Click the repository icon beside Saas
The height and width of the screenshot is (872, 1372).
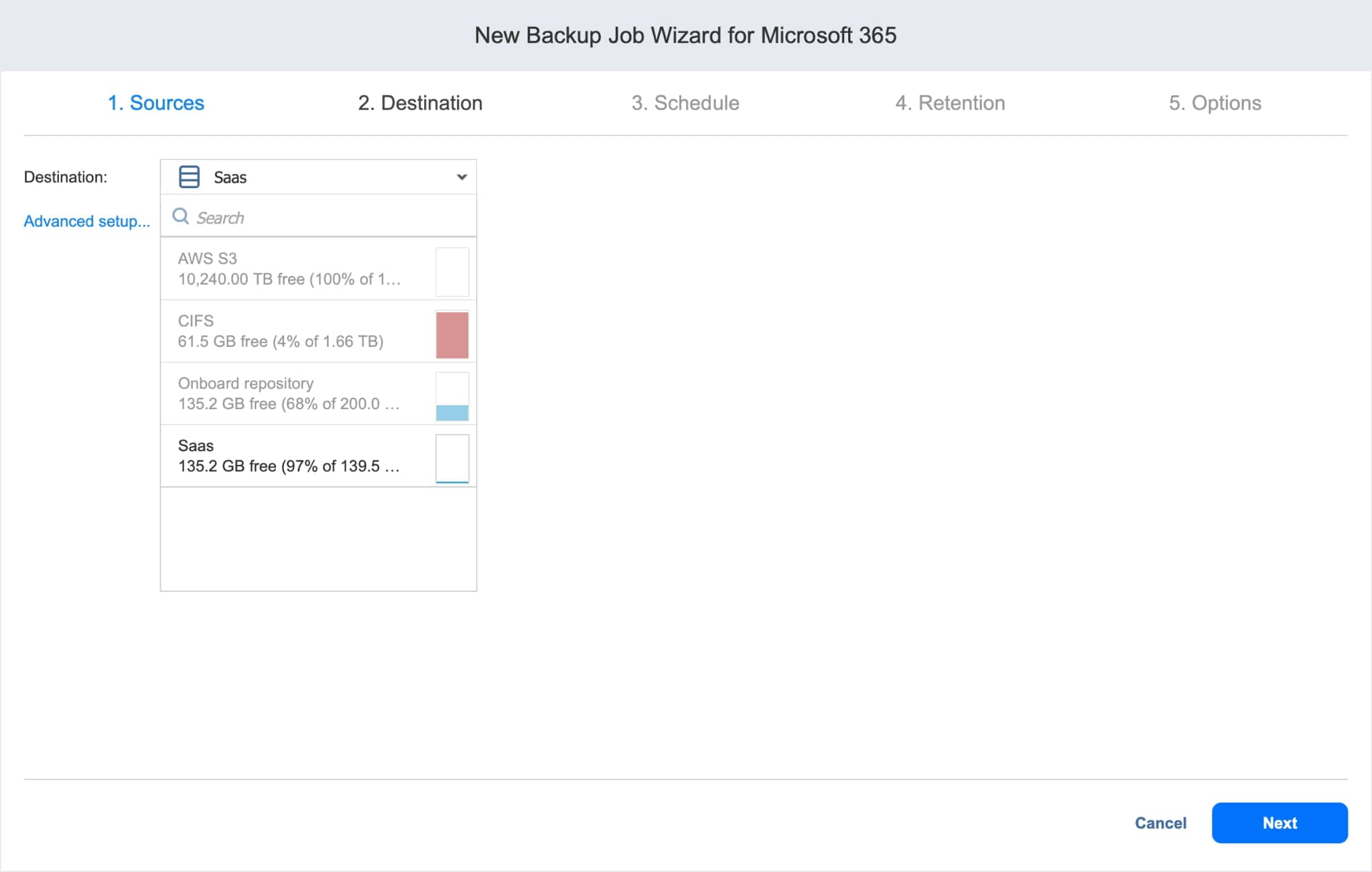tap(189, 177)
